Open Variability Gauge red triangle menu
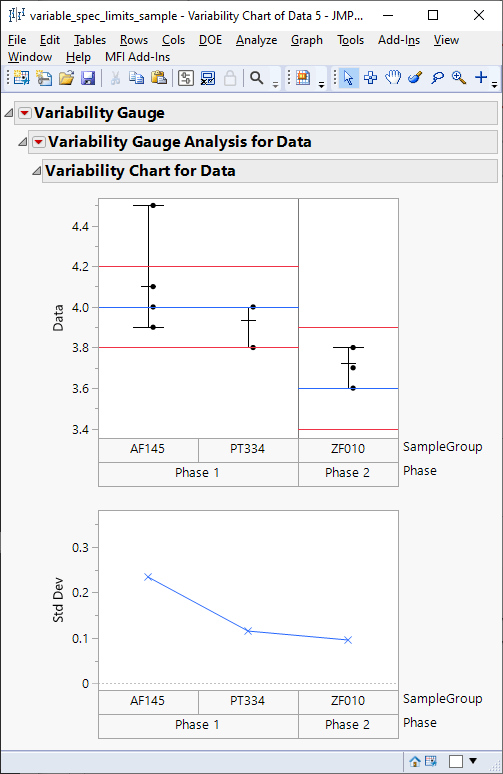The height and width of the screenshot is (774, 503). point(24,113)
